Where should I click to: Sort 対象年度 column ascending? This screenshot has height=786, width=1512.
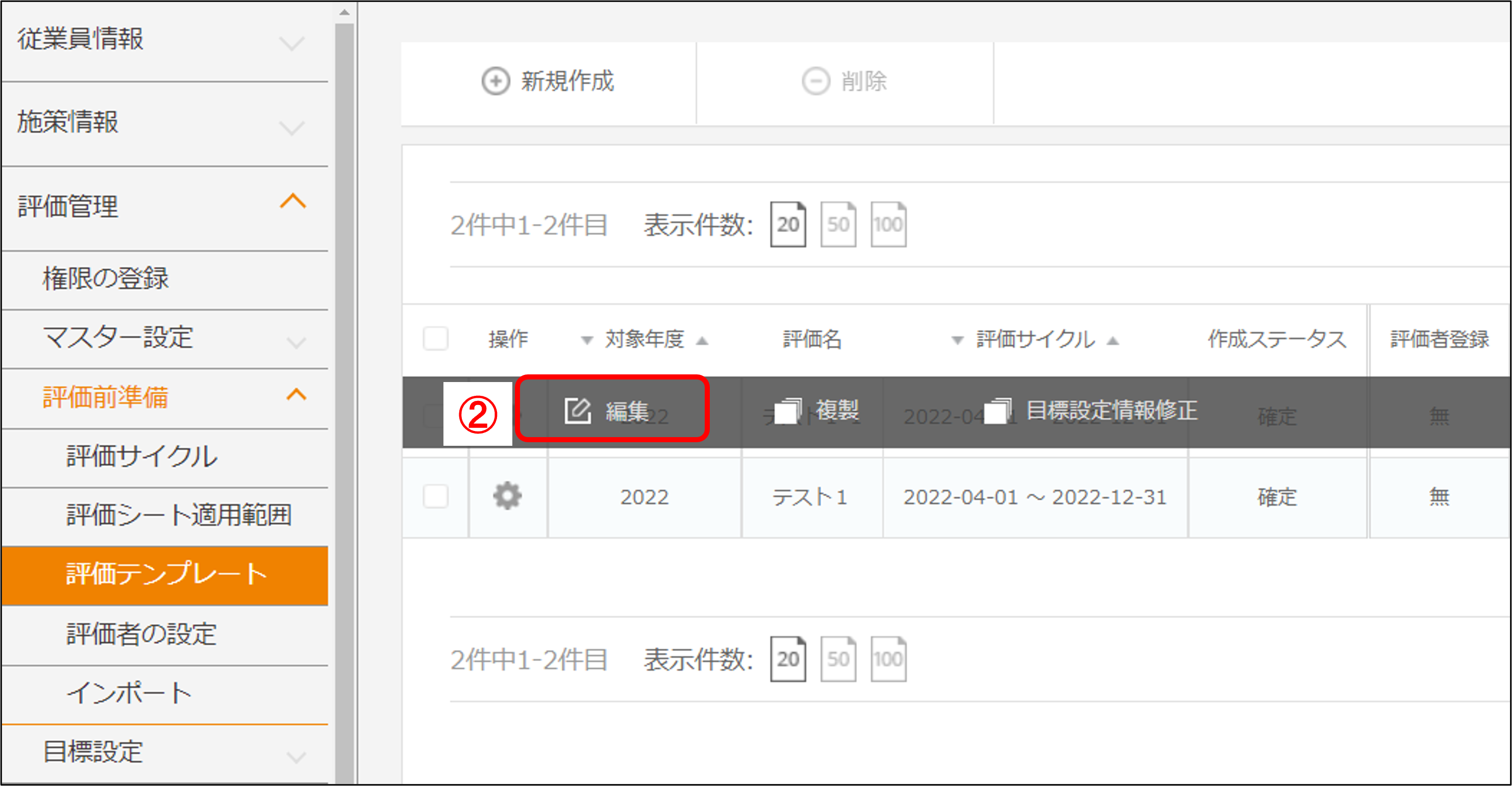[702, 341]
